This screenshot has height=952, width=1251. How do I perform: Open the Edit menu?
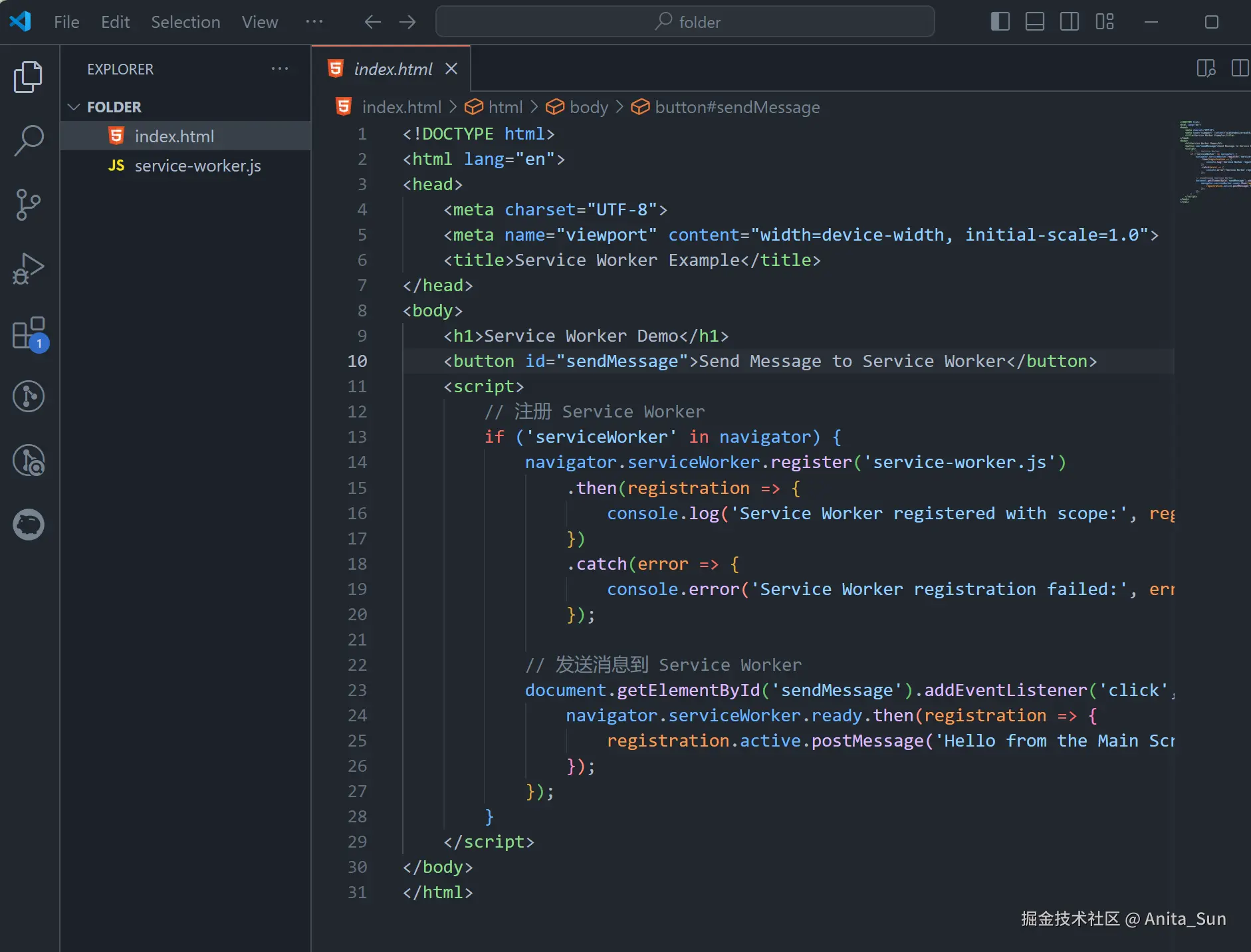coord(115,22)
